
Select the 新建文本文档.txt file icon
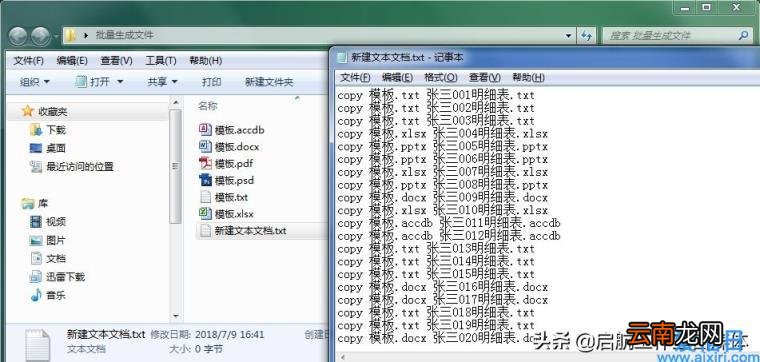tap(205, 231)
